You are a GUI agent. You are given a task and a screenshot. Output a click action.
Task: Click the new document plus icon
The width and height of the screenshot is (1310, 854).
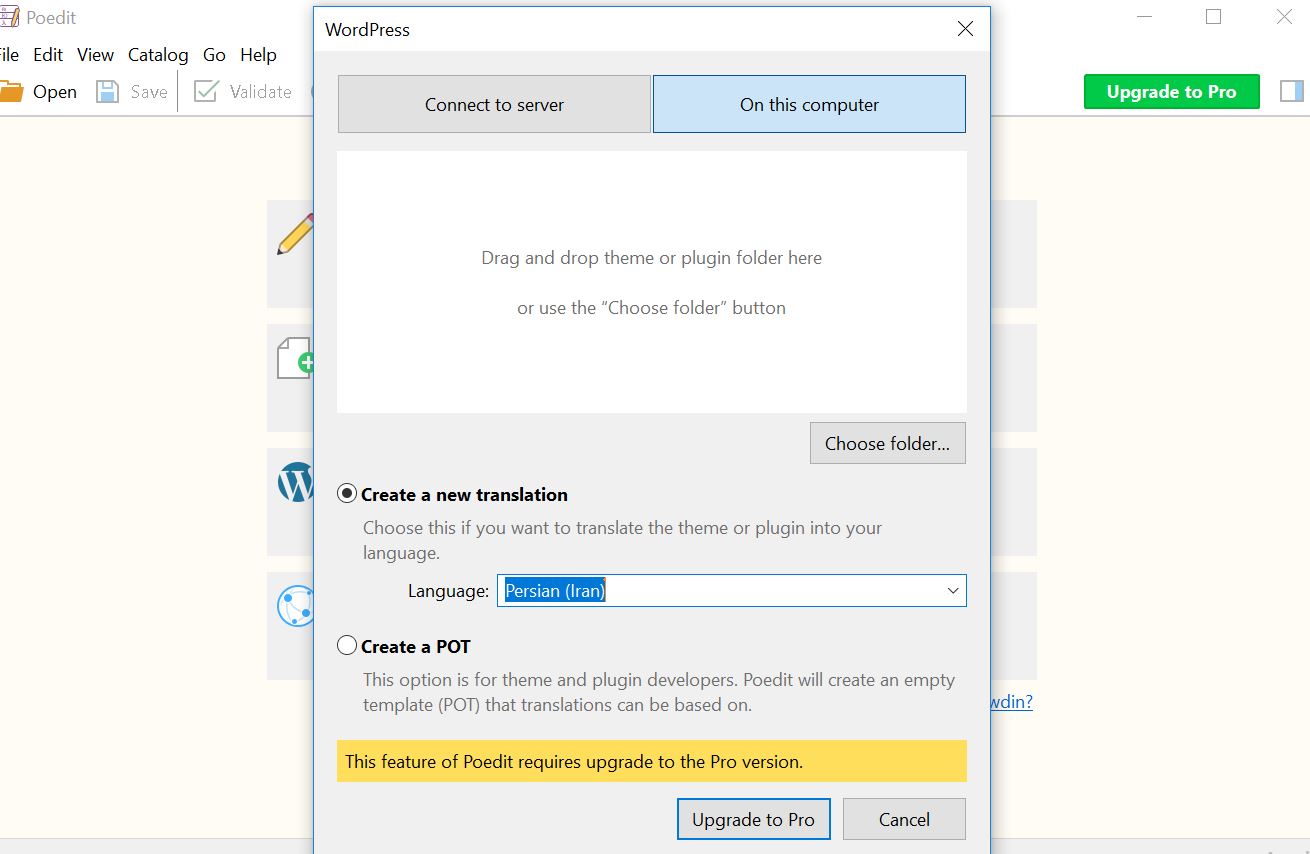295,358
